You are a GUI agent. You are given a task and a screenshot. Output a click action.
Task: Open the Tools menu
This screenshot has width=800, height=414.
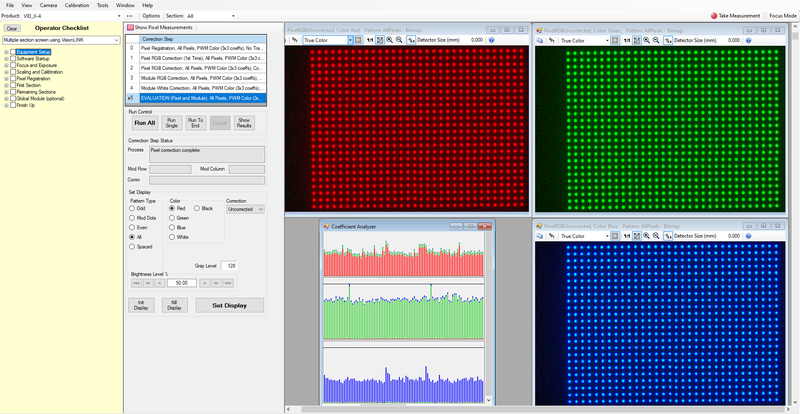pos(103,5)
